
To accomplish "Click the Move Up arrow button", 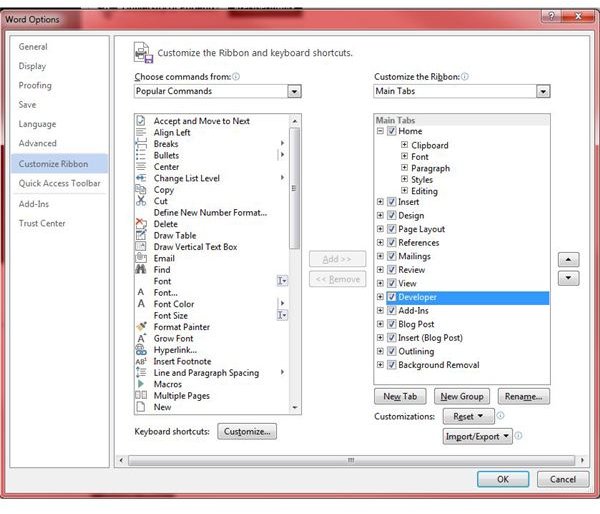I will click(x=568, y=259).
